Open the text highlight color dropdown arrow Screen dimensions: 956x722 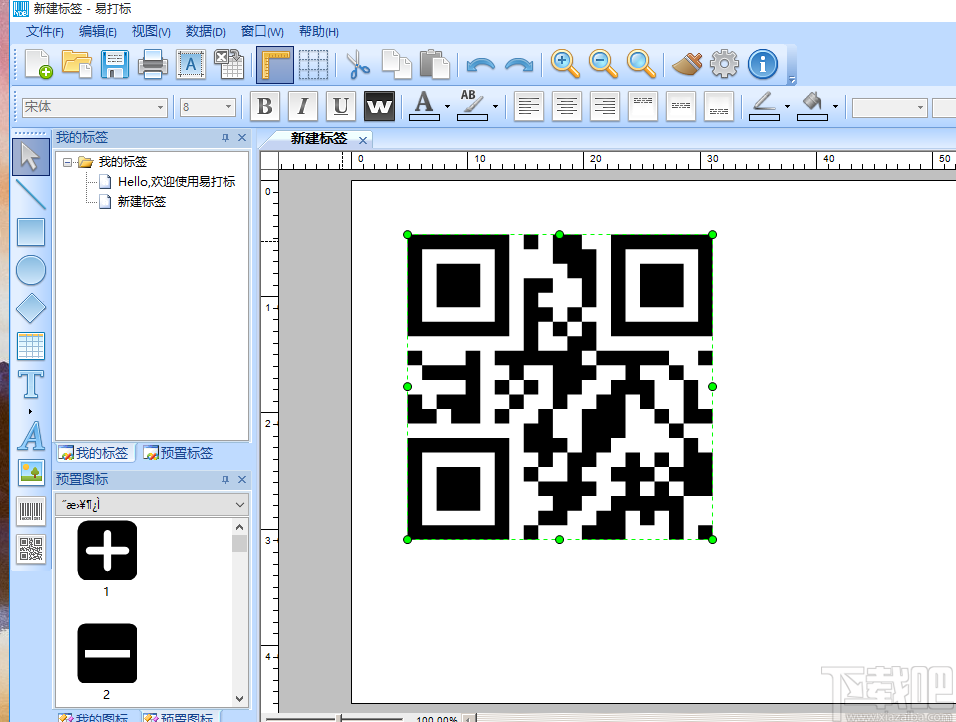point(495,107)
